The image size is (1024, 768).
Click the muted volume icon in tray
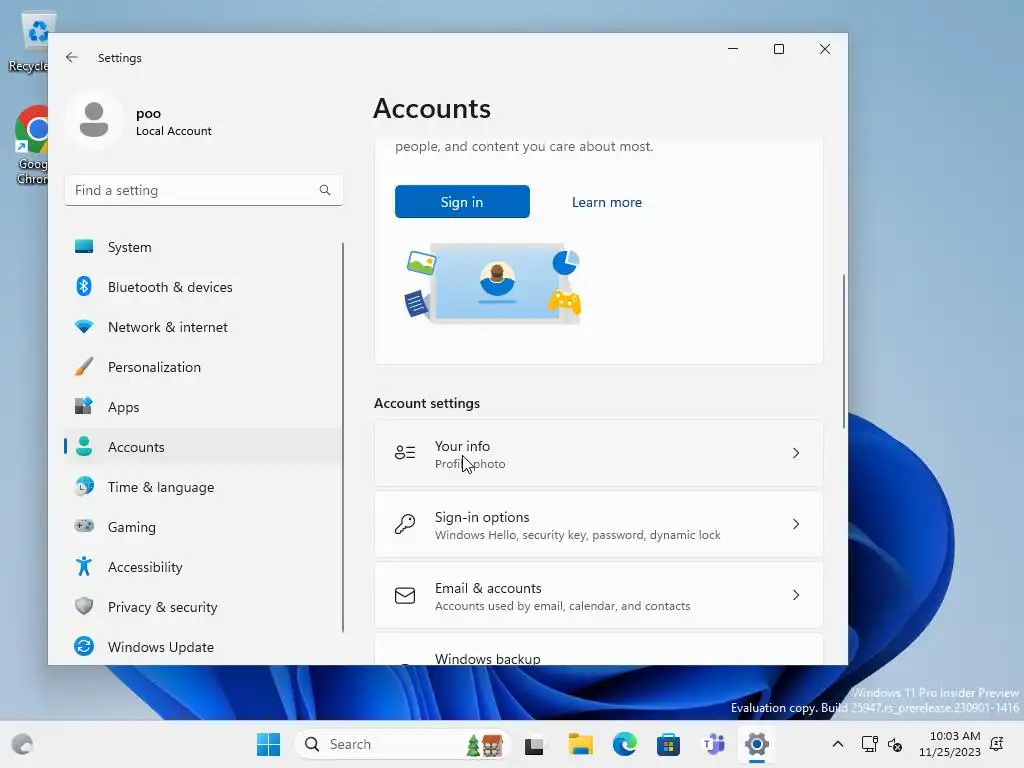click(x=895, y=744)
